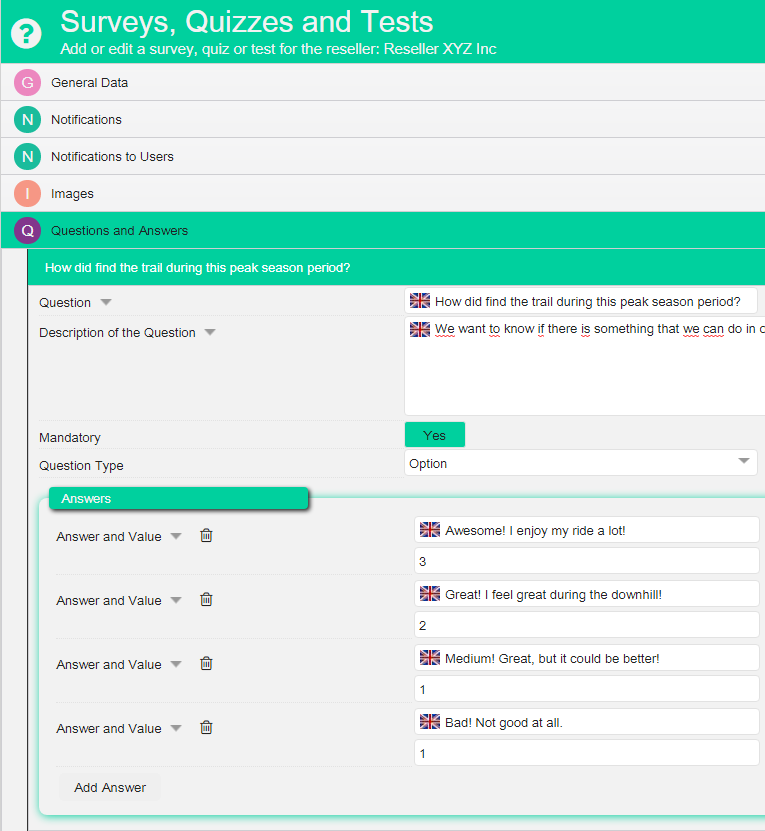Click the purple Q section icon

click(27, 230)
